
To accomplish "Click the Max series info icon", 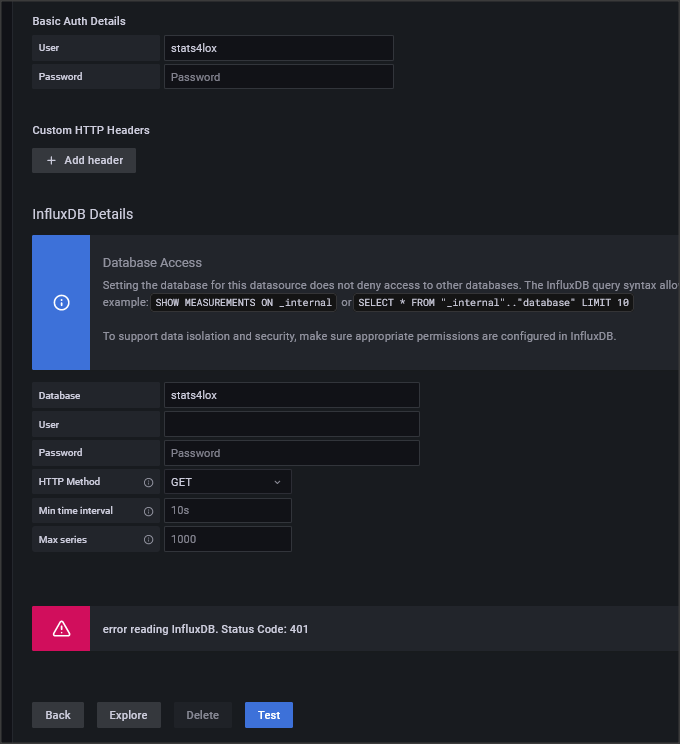I will click(x=149, y=539).
